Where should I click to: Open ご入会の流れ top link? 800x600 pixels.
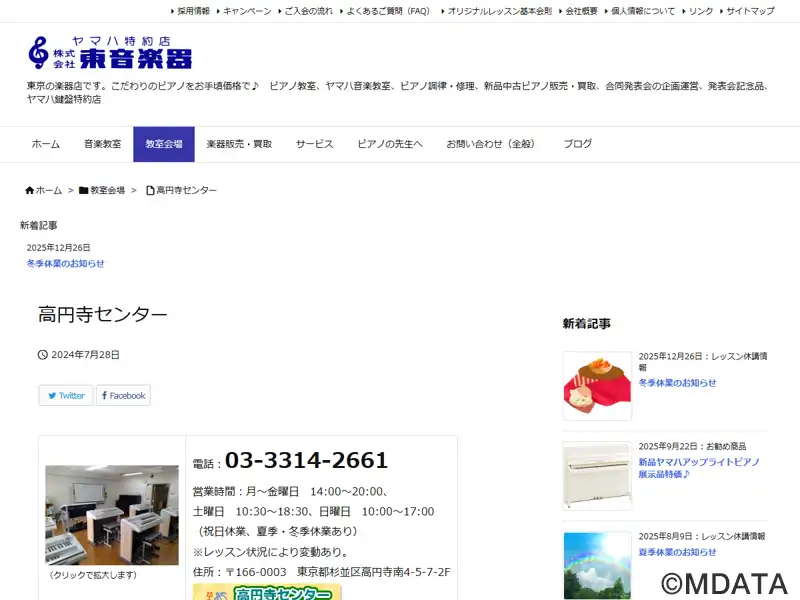[309, 11]
